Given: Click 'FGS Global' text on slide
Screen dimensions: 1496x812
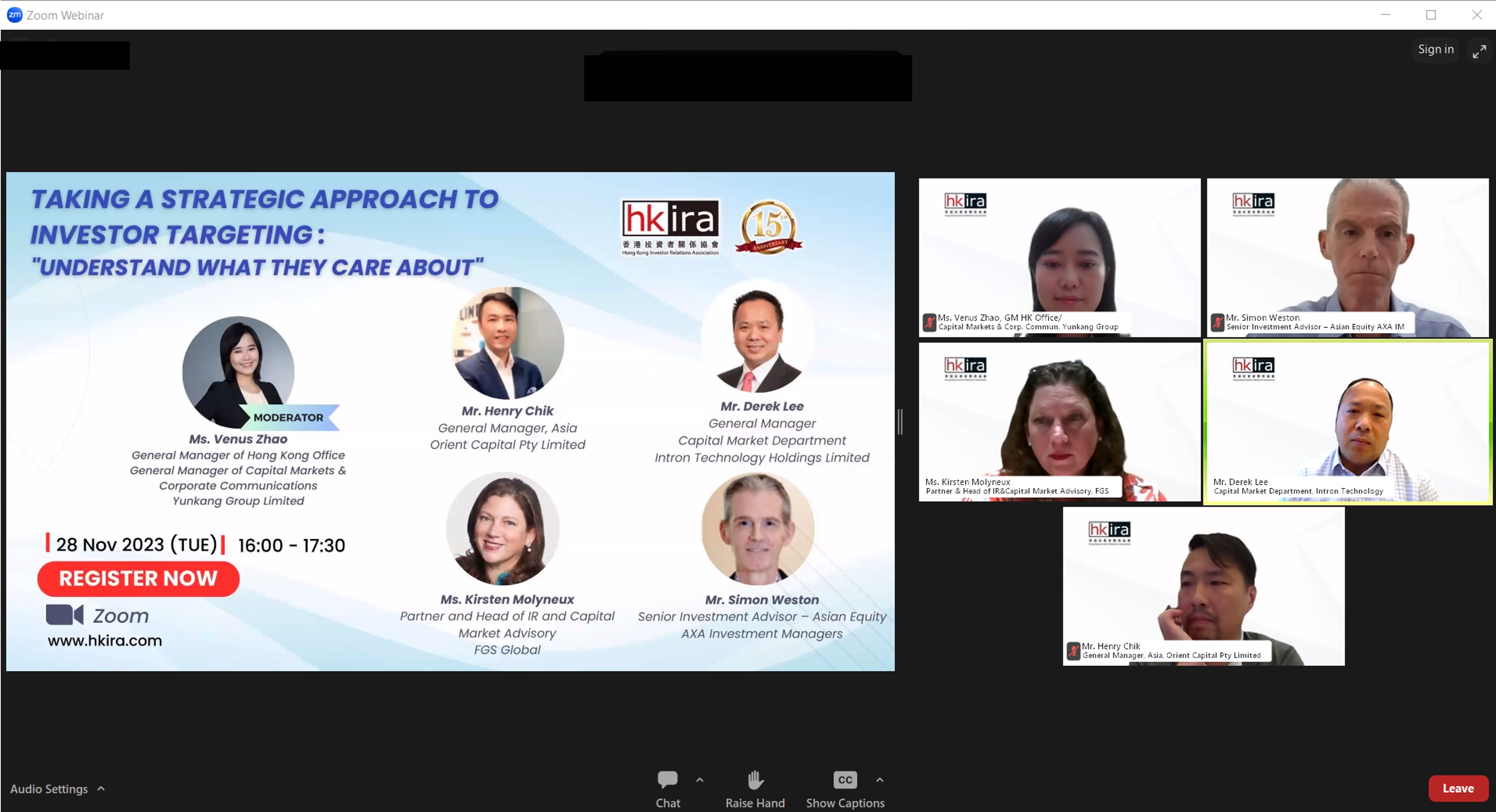Looking at the screenshot, I should click(507, 650).
